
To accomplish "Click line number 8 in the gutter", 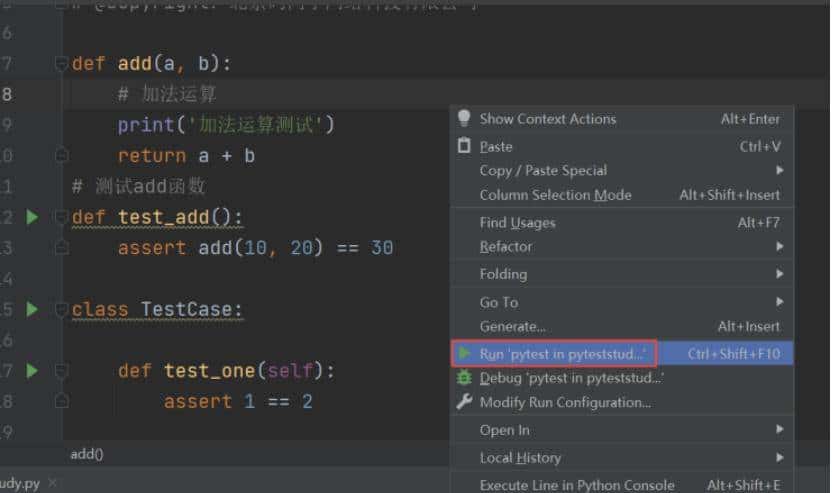I will coord(6,94).
